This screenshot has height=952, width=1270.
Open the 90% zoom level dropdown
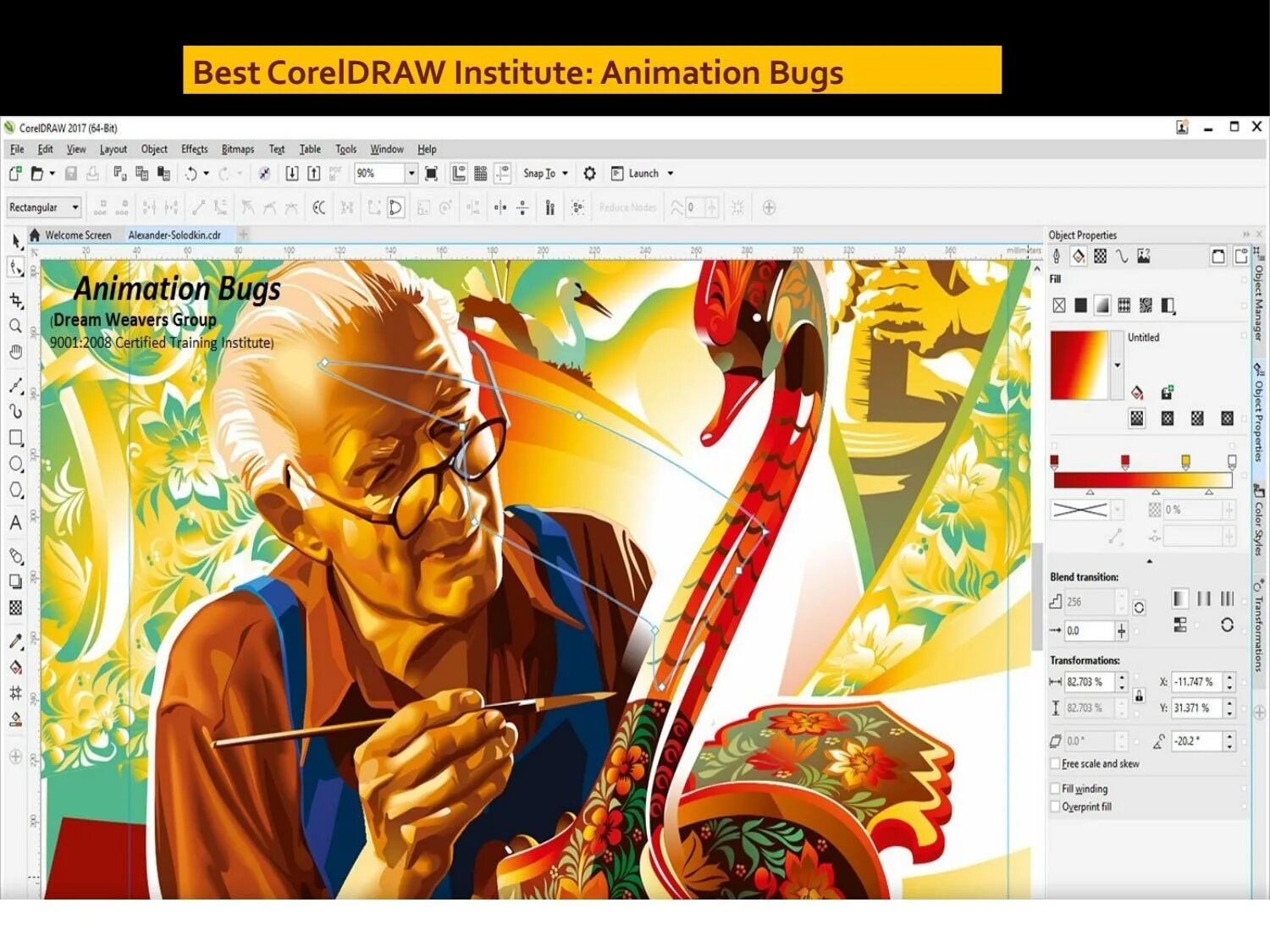point(411,173)
